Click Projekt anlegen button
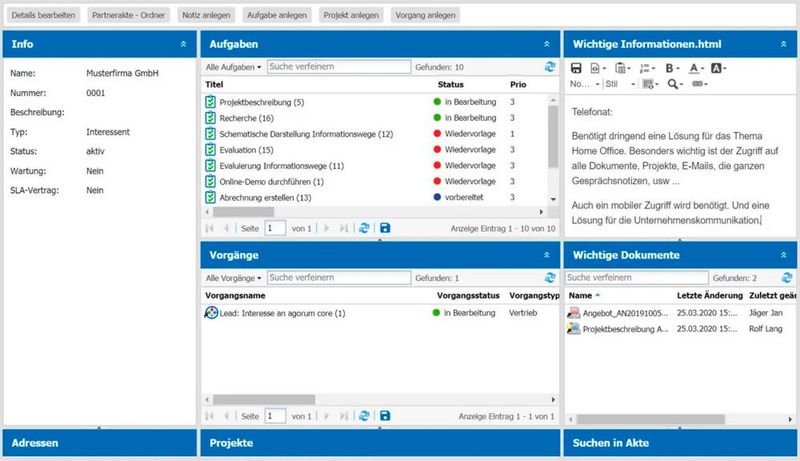The image size is (800, 461). click(x=351, y=15)
